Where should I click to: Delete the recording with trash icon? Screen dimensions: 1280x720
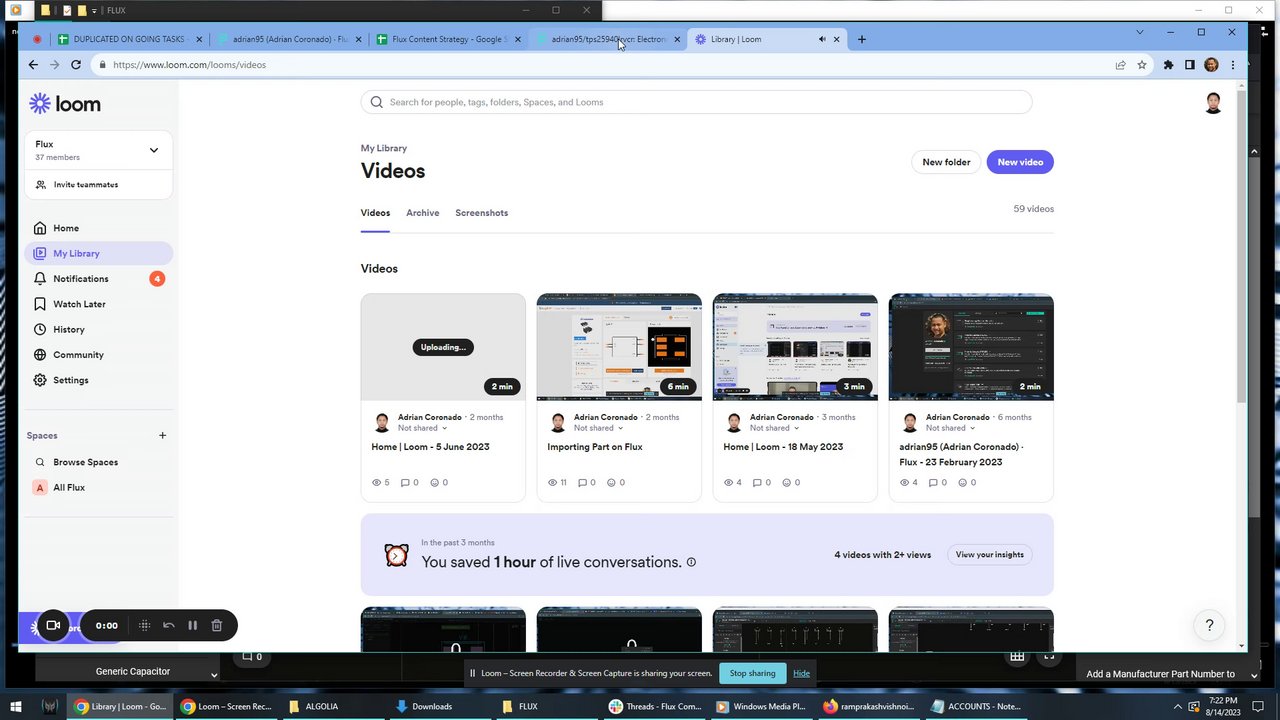[x=216, y=625]
